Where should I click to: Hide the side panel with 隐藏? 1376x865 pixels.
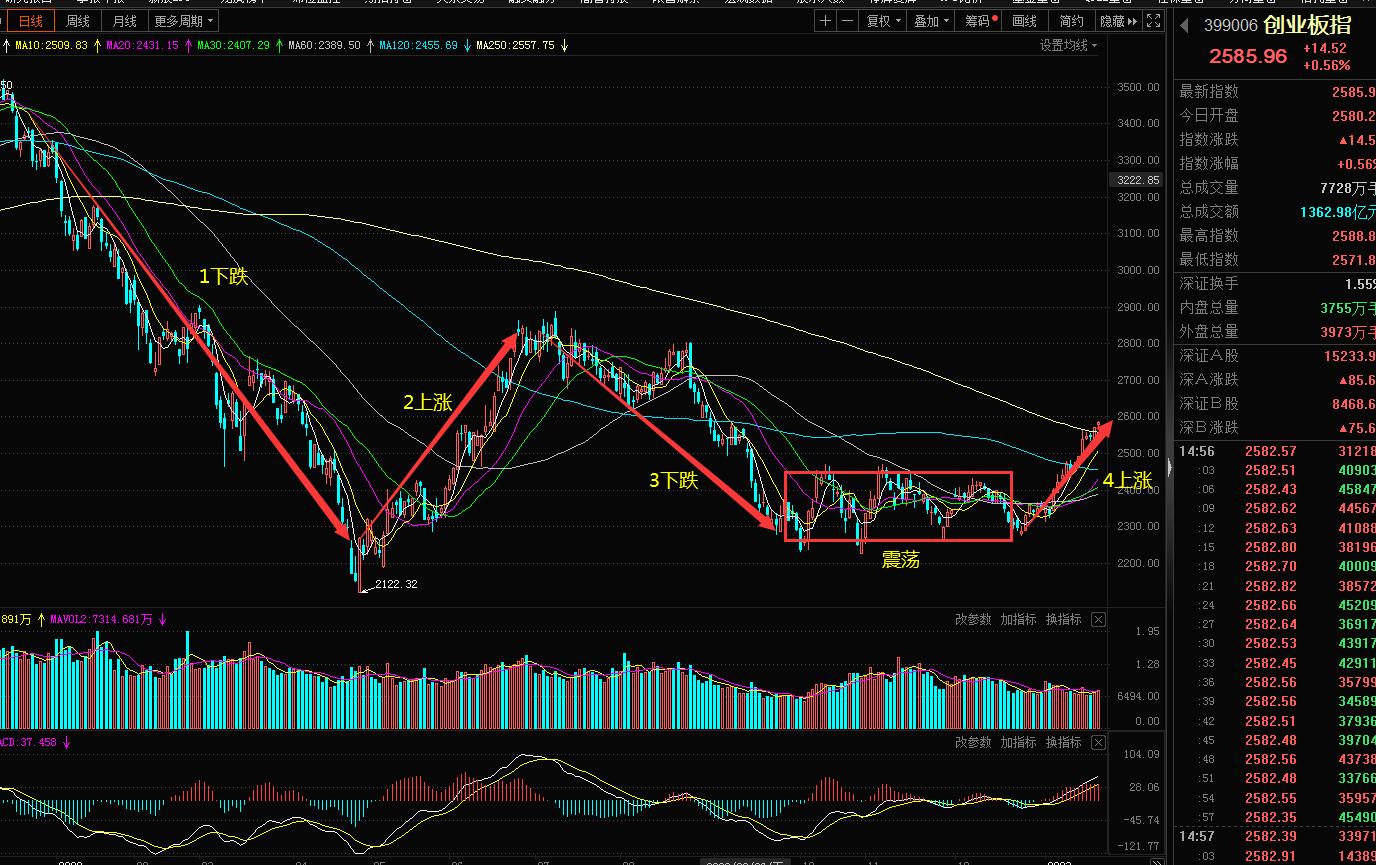[1117, 21]
